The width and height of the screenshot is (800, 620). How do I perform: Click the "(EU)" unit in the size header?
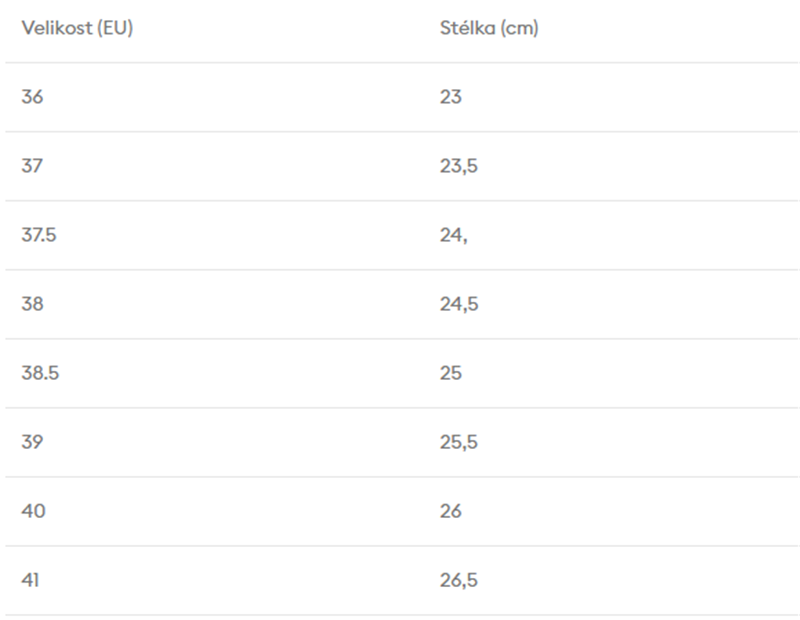(115, 29)
